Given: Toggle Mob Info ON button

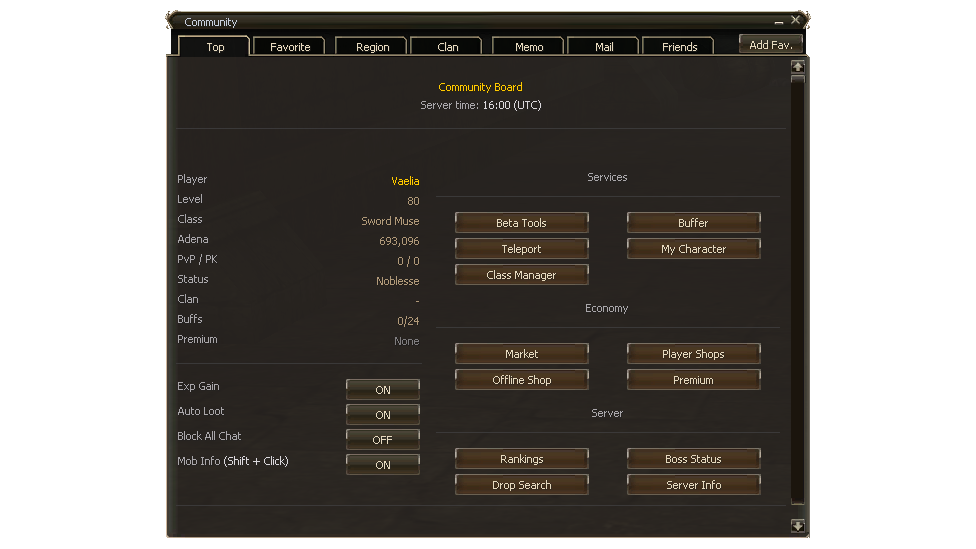Looking at the screenshot, I should [x=383, y=464].
